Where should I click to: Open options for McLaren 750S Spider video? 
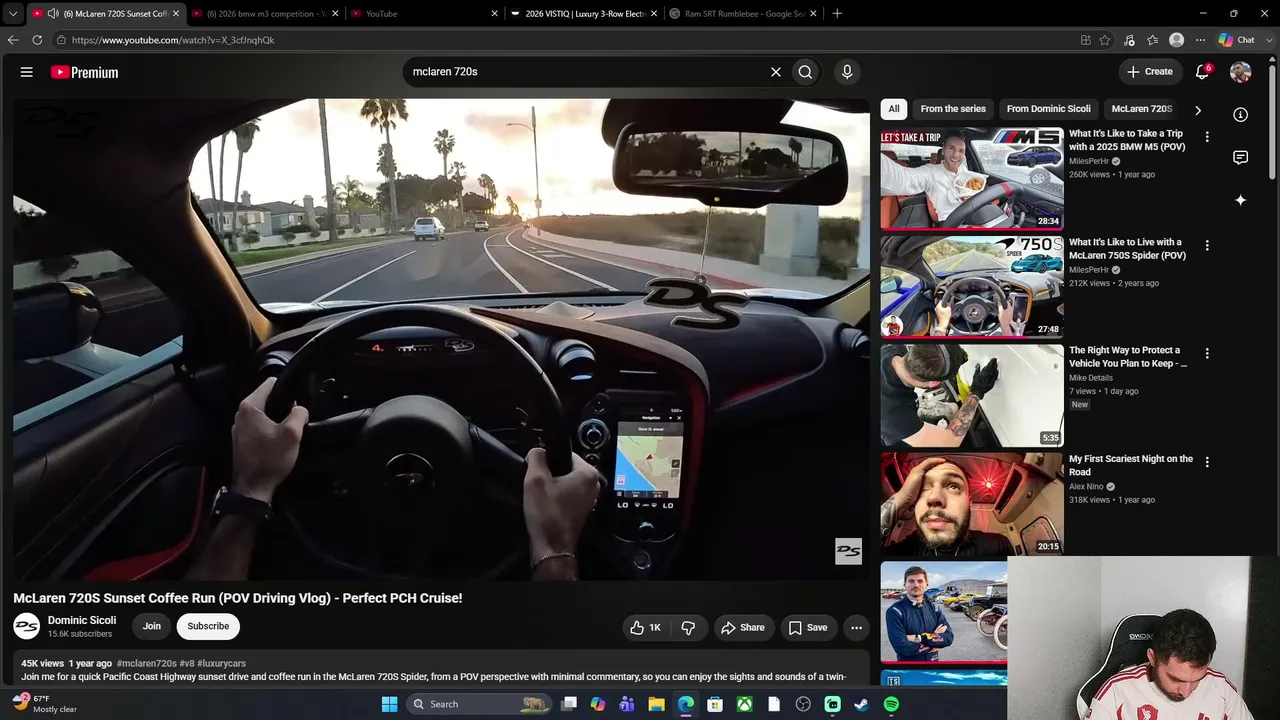coord(1207,245)
